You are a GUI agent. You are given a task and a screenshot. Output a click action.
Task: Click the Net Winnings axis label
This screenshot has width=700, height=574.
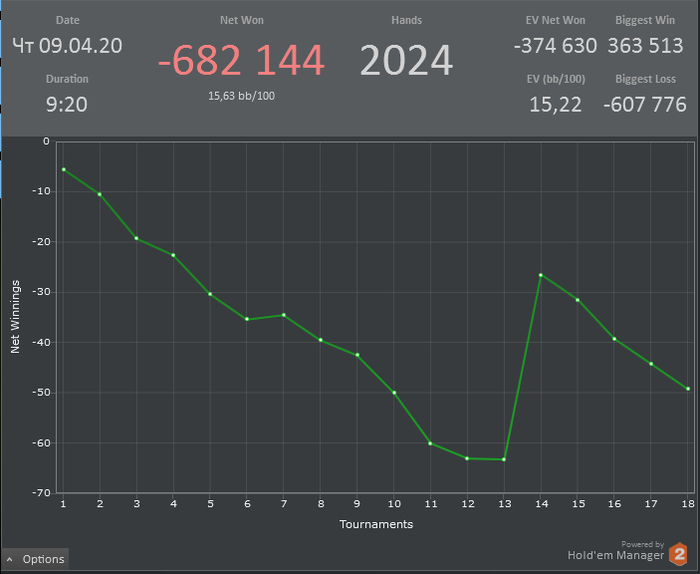[x=15, y=317]
